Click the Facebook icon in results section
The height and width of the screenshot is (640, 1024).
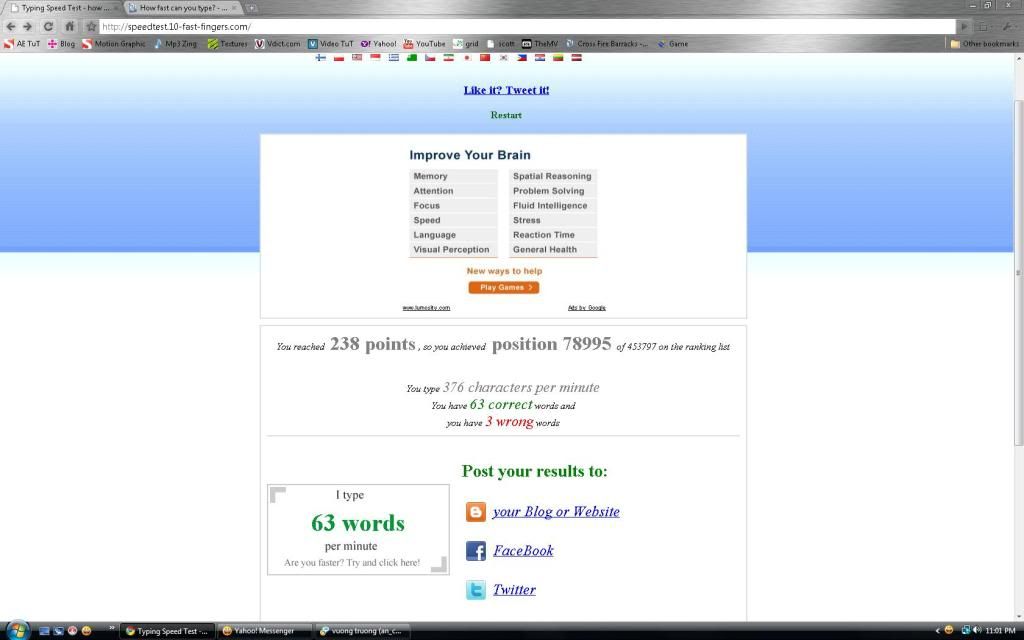tap(476, 551)
